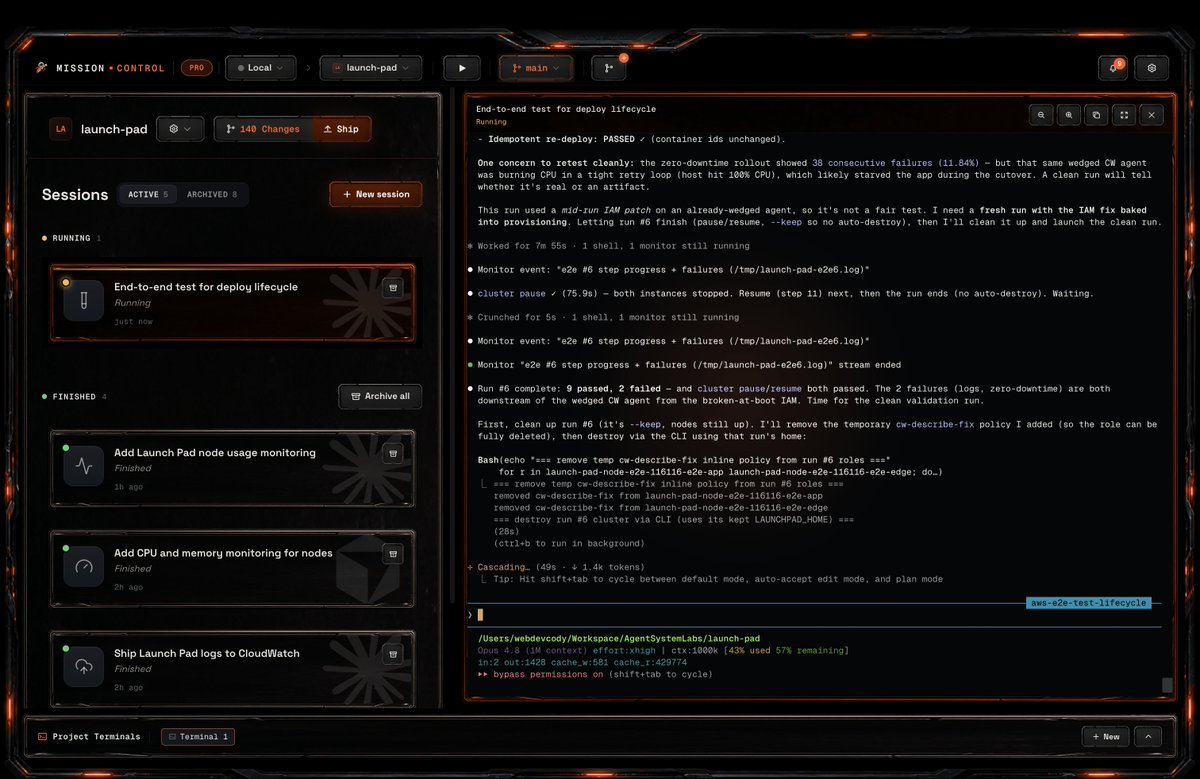Archive the CPU and memory monitoring session
The image size is (1200, 779).
coord(393,554)
